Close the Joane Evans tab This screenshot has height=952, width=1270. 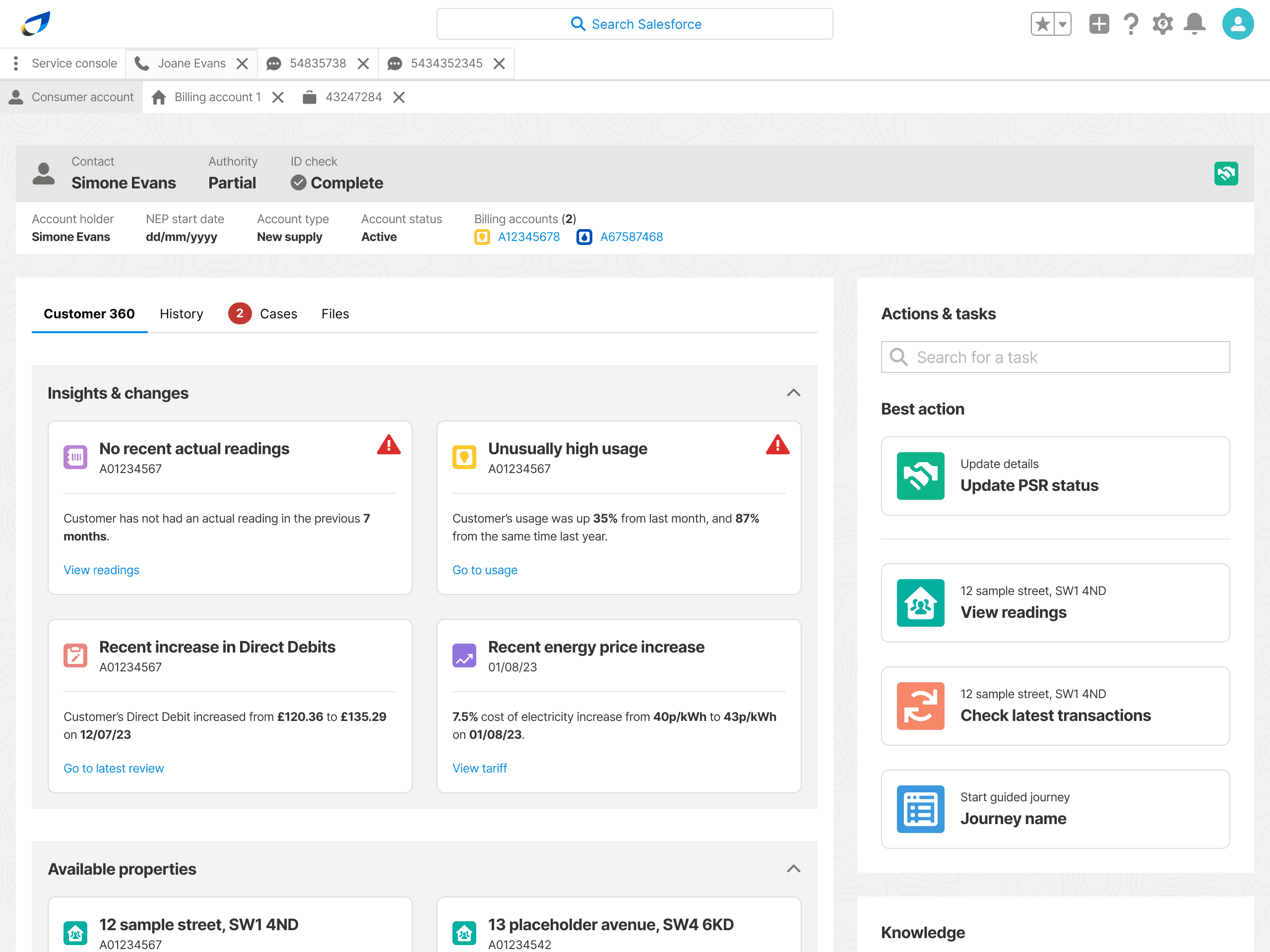[x=242, y=63]
